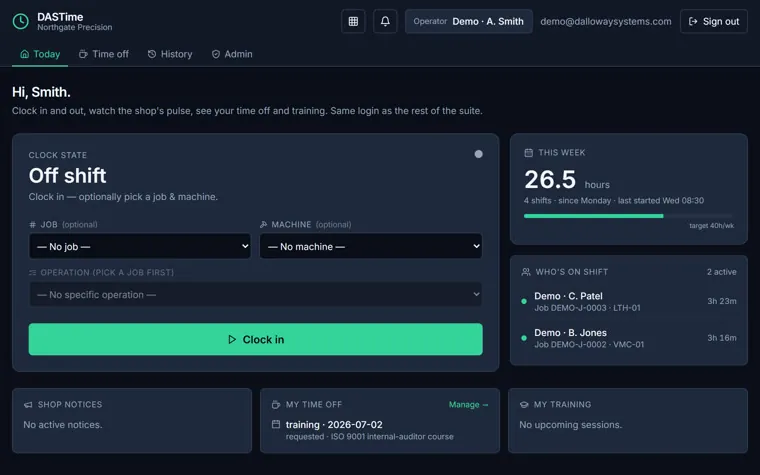
Task: Open the notifications bell icon
Action: click(385, 21)
